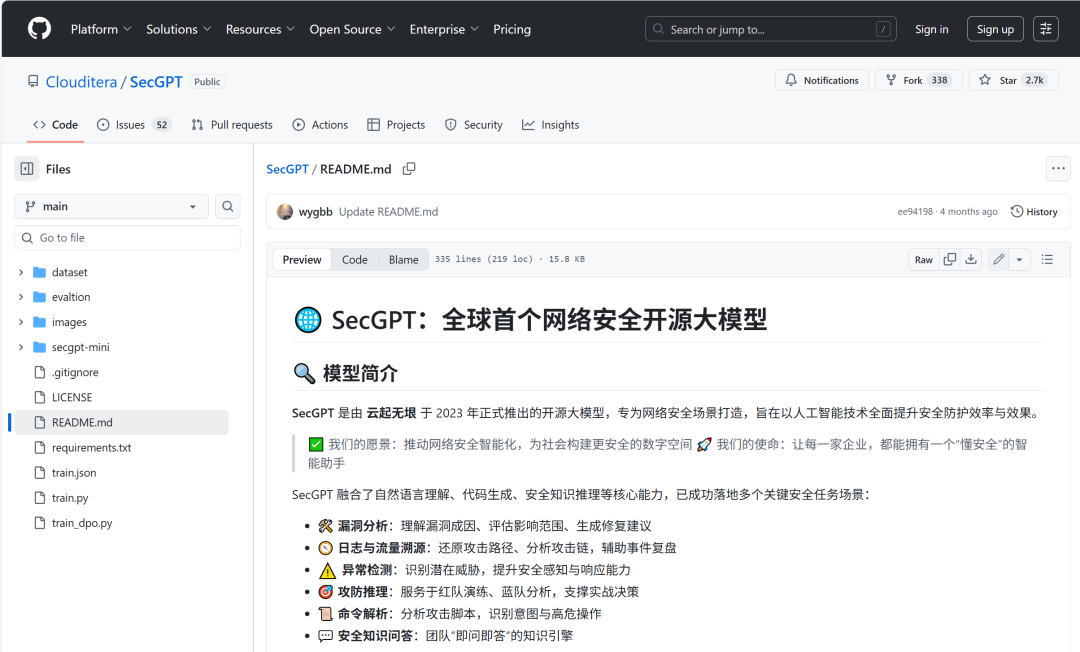Image resolution: width=1080 pixels, height=652 pixels.
Task: Search files with the magnifier button
Action: (228, 206)
